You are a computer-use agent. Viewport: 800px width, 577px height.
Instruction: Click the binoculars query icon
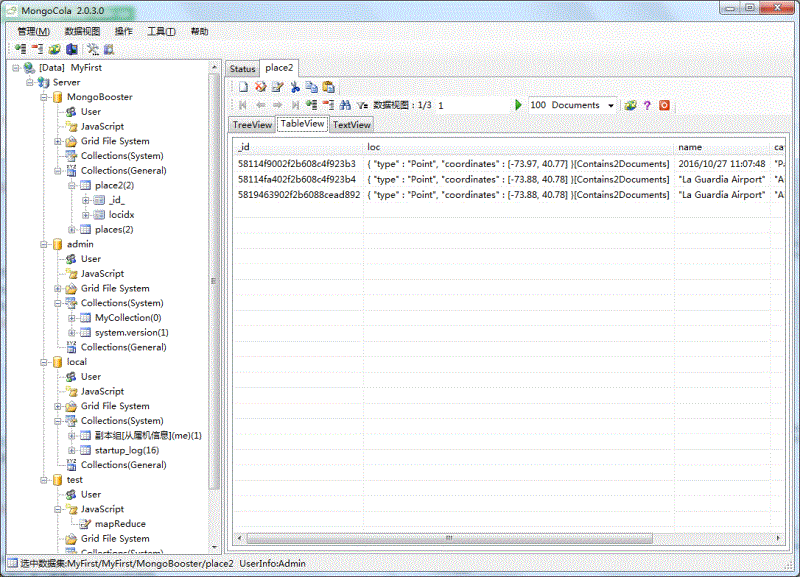(x=345, y=105)
